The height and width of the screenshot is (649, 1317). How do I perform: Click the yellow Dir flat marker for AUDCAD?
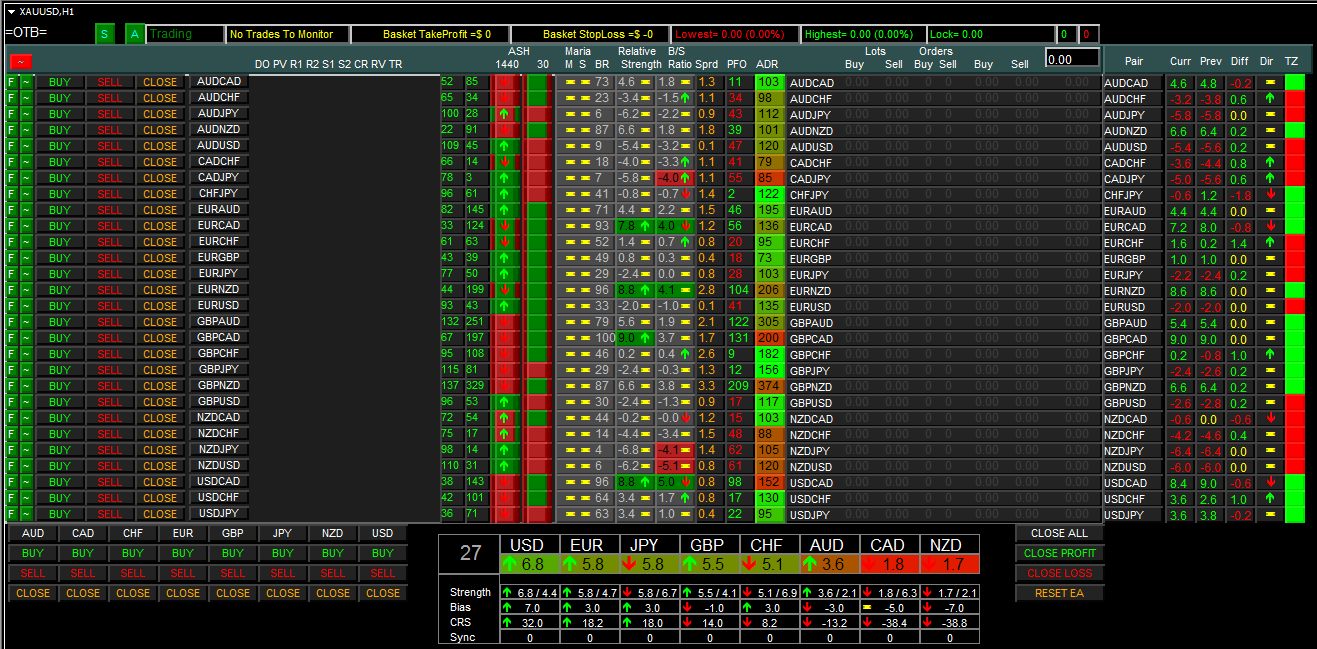pos(1270,83)
